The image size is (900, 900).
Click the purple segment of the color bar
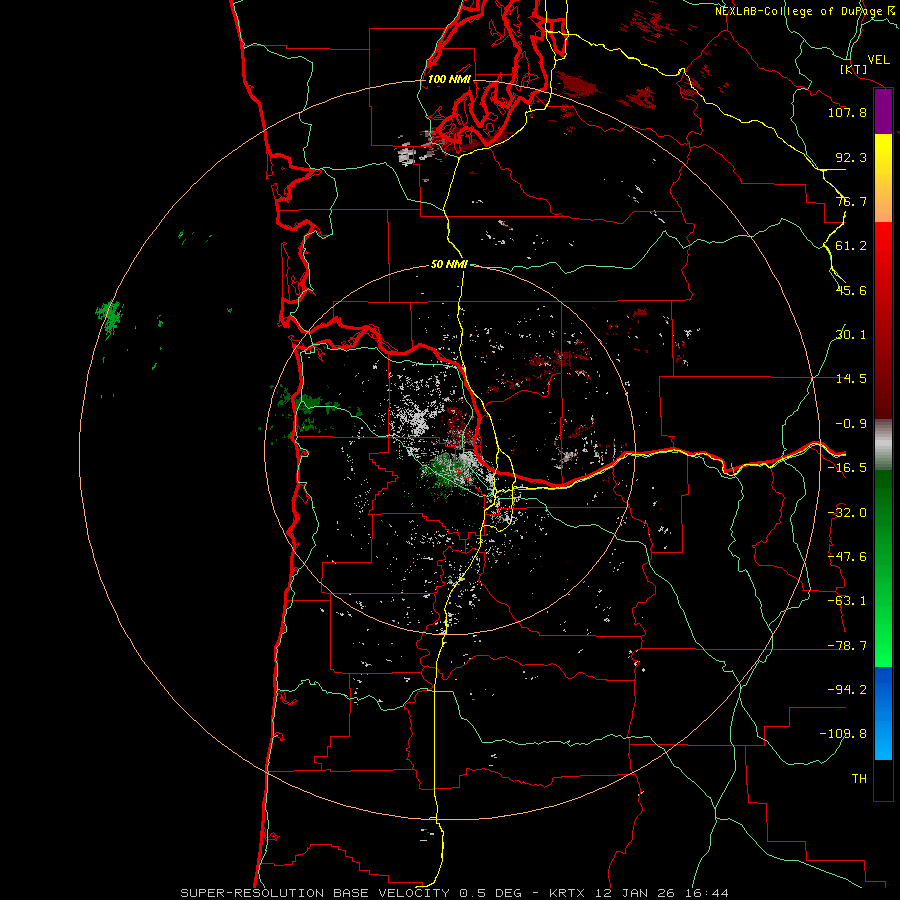[x=883, y=112]
